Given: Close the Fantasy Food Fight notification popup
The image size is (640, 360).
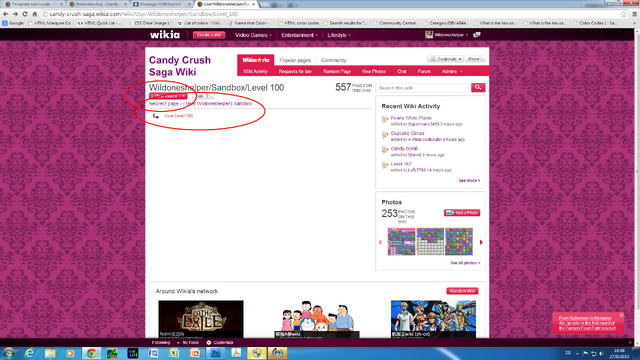Looking at the screenshot, I should pyautogui.click(x=621, y=315).
